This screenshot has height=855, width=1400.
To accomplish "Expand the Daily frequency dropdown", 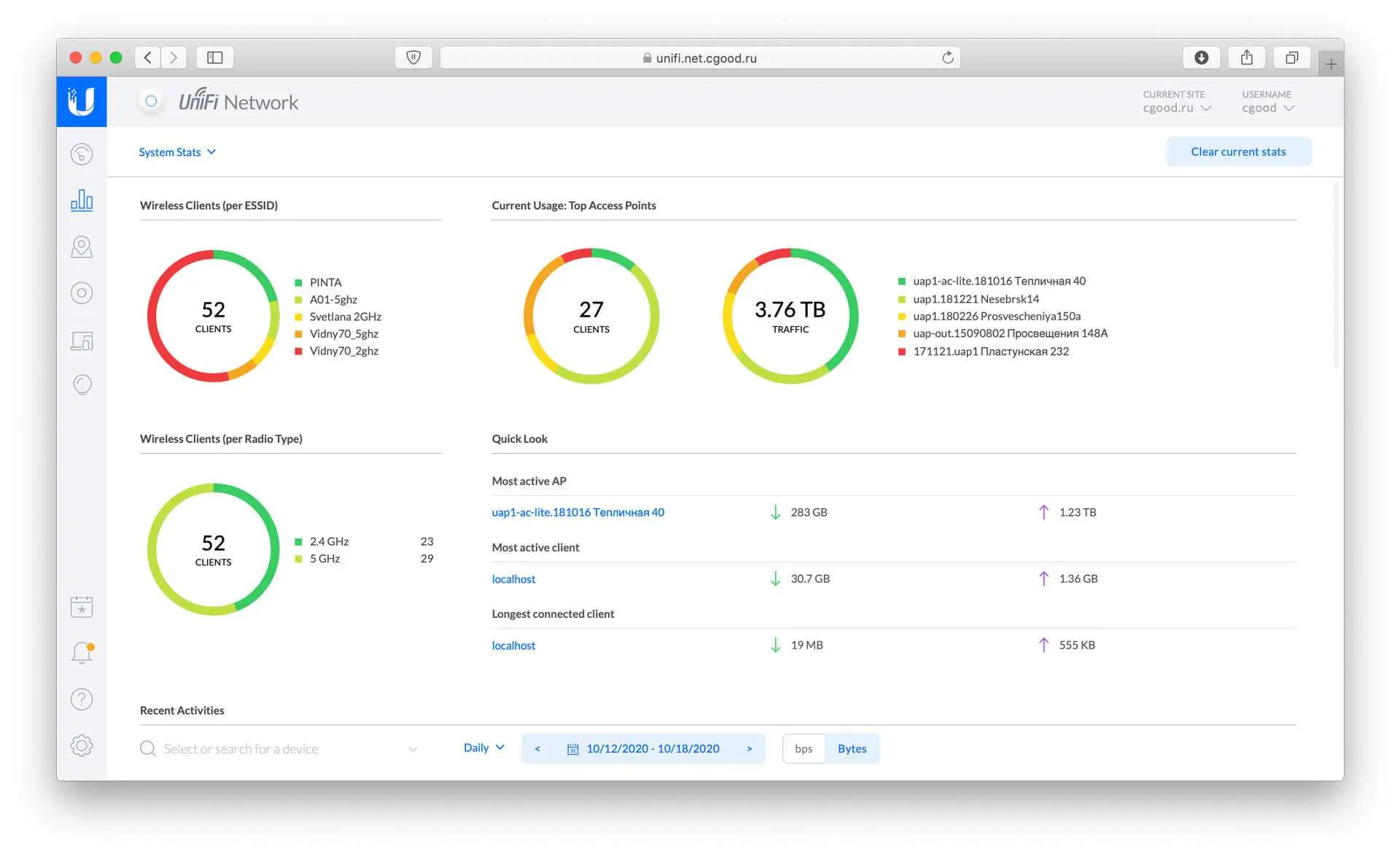I will [483, 748].
